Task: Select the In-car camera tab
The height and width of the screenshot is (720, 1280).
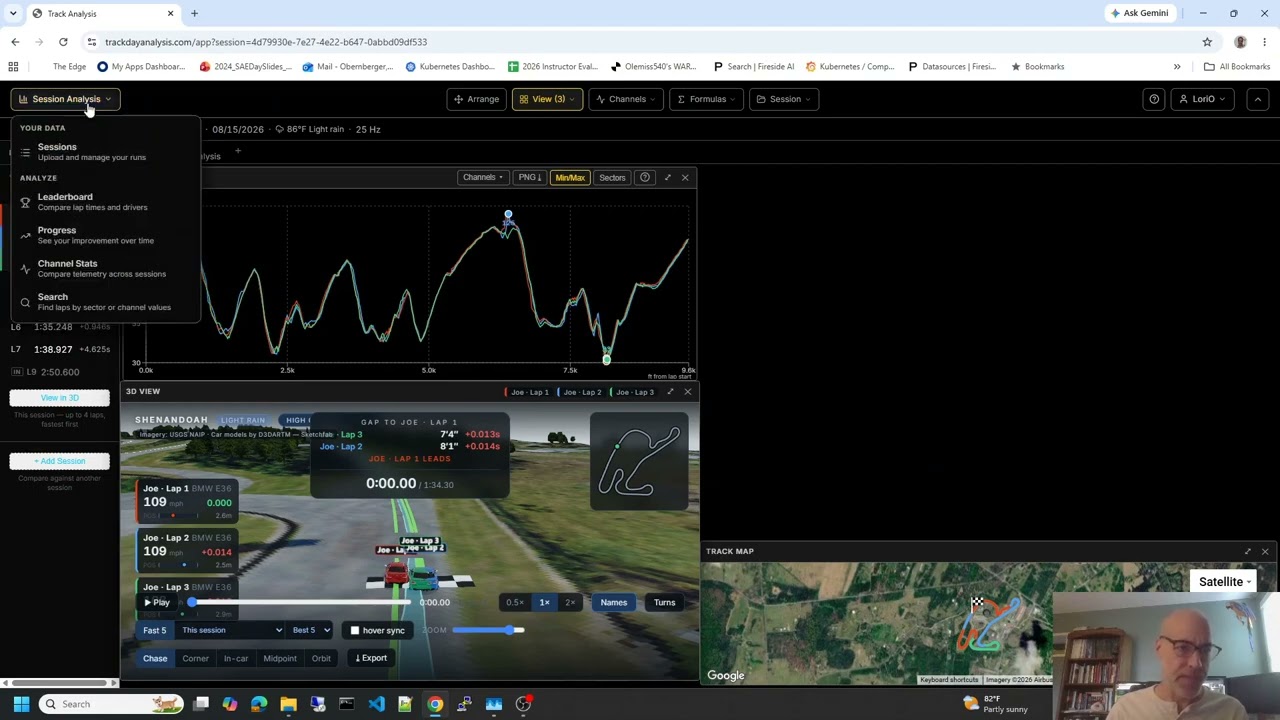Action: click(x=236, y=658)
